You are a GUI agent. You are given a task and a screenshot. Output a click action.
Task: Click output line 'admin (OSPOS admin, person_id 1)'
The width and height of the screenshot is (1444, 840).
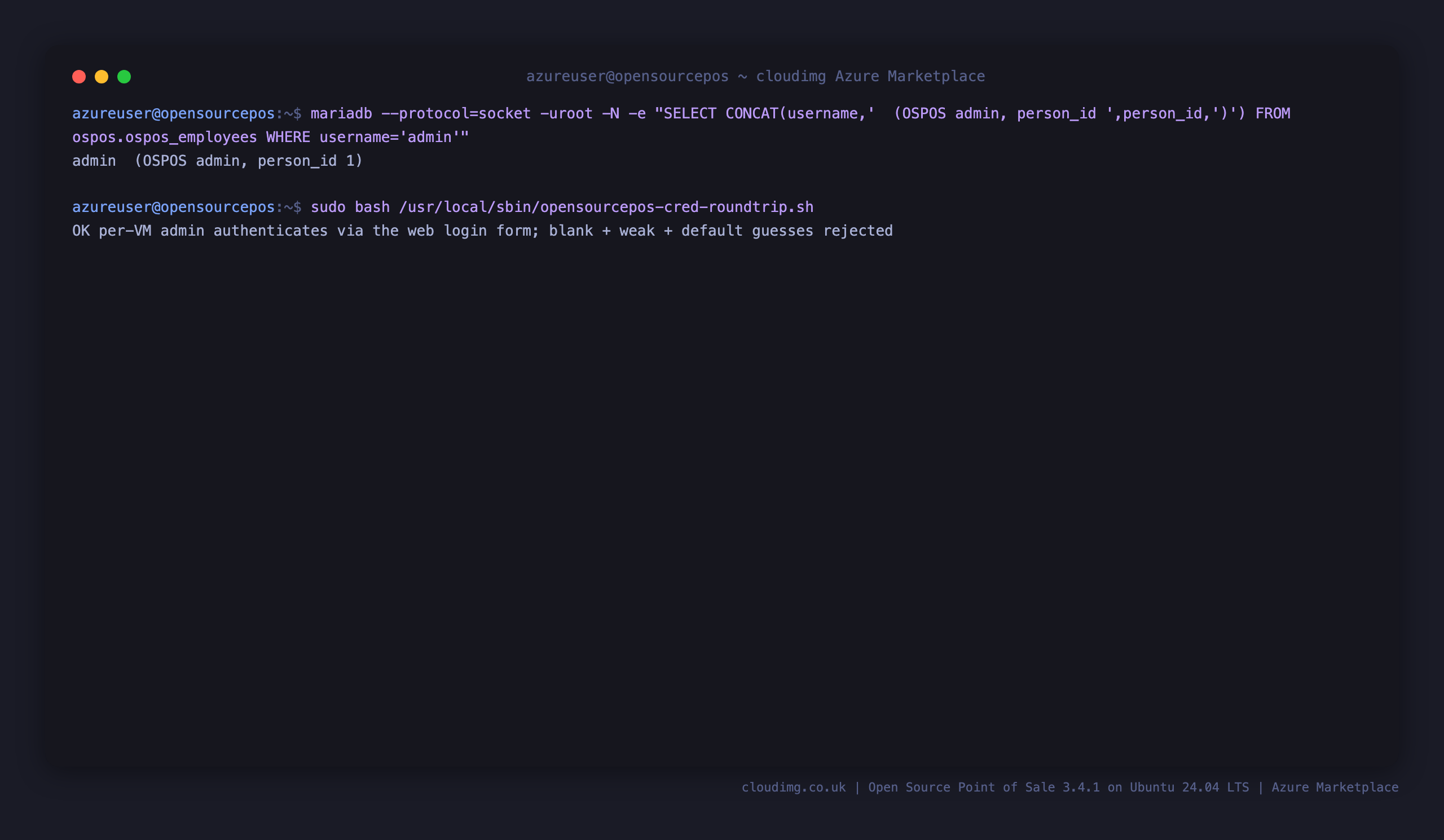[x=218, y=161]
